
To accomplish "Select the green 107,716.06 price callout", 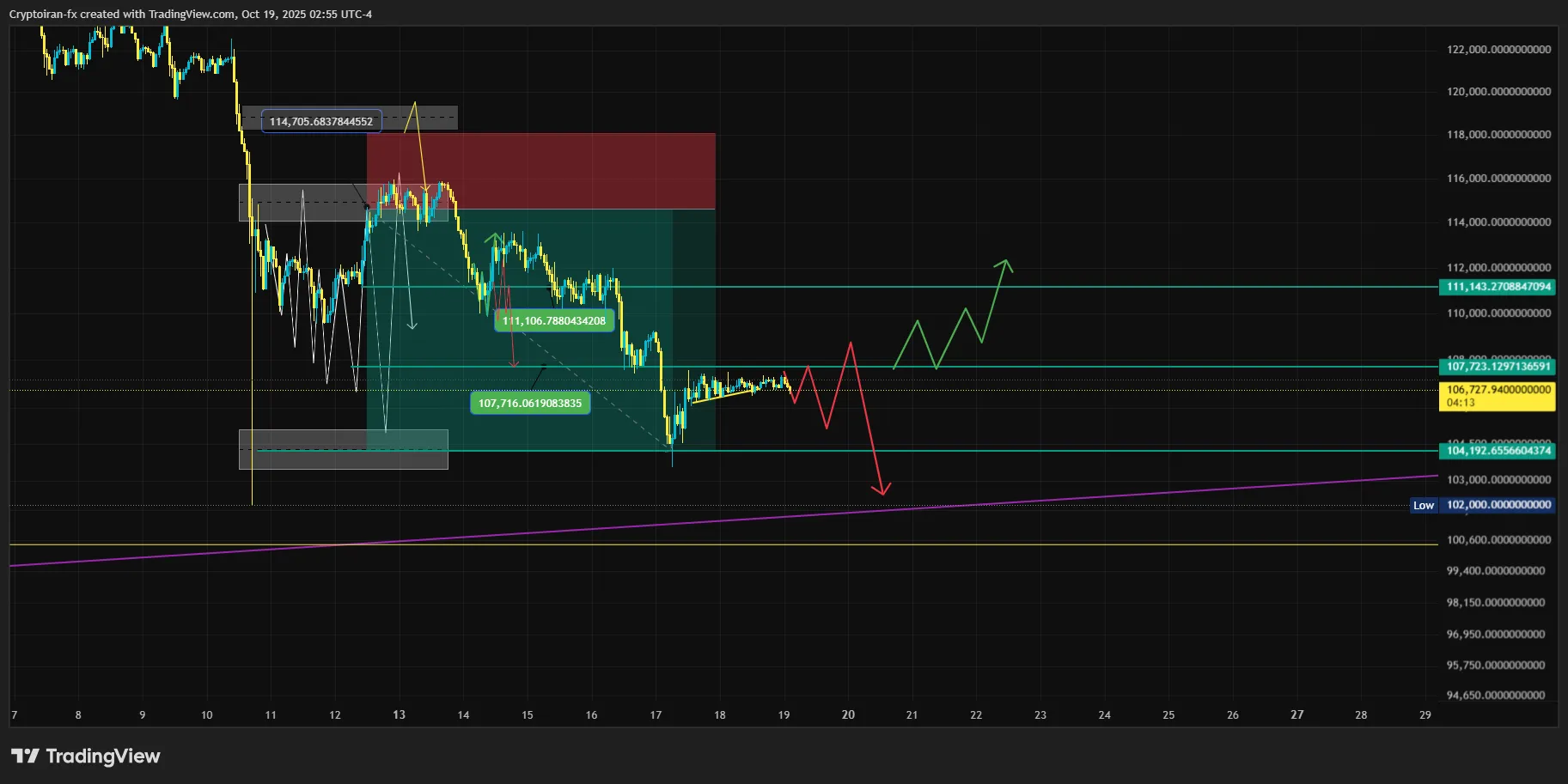I will tap(530, 404).
